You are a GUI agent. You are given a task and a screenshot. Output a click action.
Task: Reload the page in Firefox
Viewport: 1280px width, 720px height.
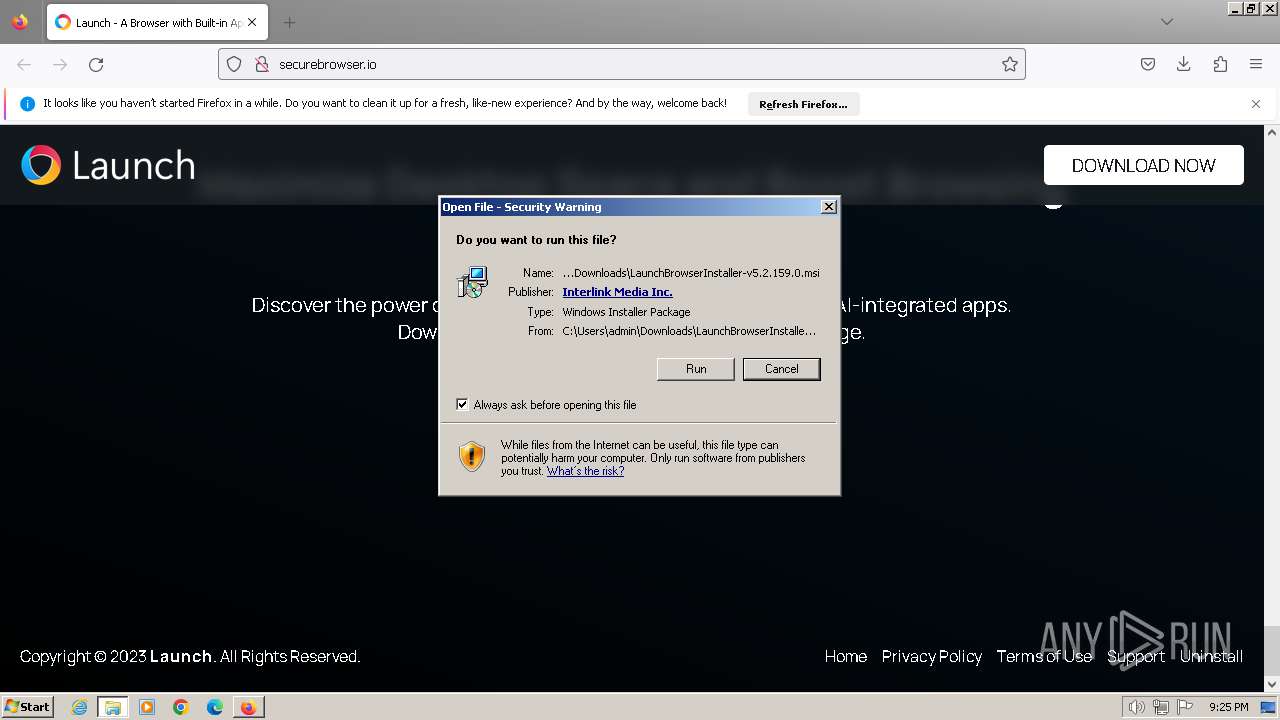pos(96,64)
